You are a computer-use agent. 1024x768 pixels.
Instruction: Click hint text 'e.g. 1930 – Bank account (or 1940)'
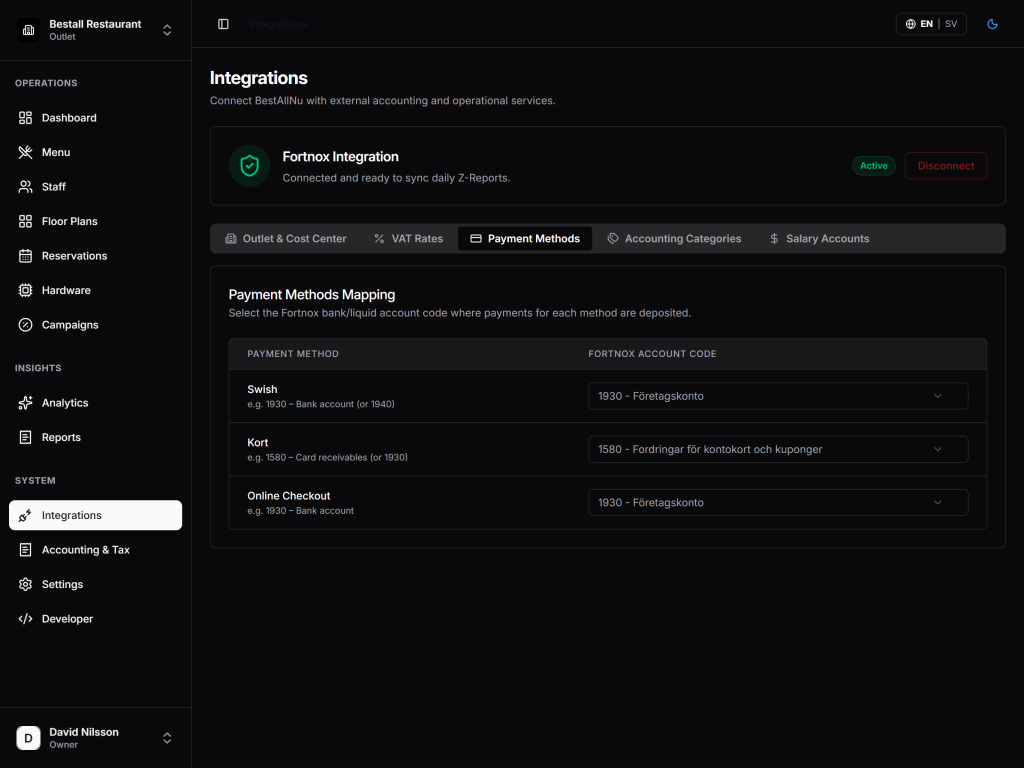click(321, 404)
